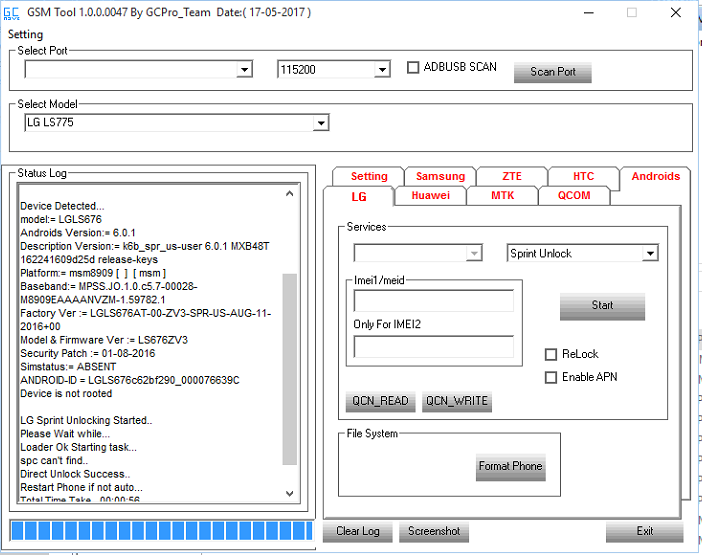Expand the LG LS775 model dropdown
Screen dimensions: 702x555
click(x=321, y=123)
